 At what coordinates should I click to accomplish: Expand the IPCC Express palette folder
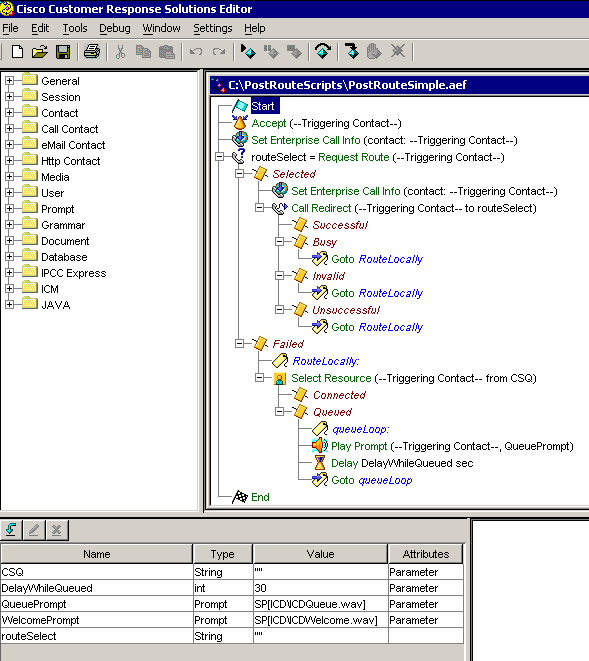click(x=9, y=273)
